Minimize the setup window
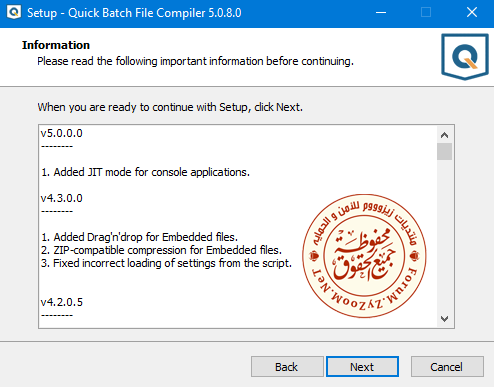The image size is (494, 387). point(381,13)
